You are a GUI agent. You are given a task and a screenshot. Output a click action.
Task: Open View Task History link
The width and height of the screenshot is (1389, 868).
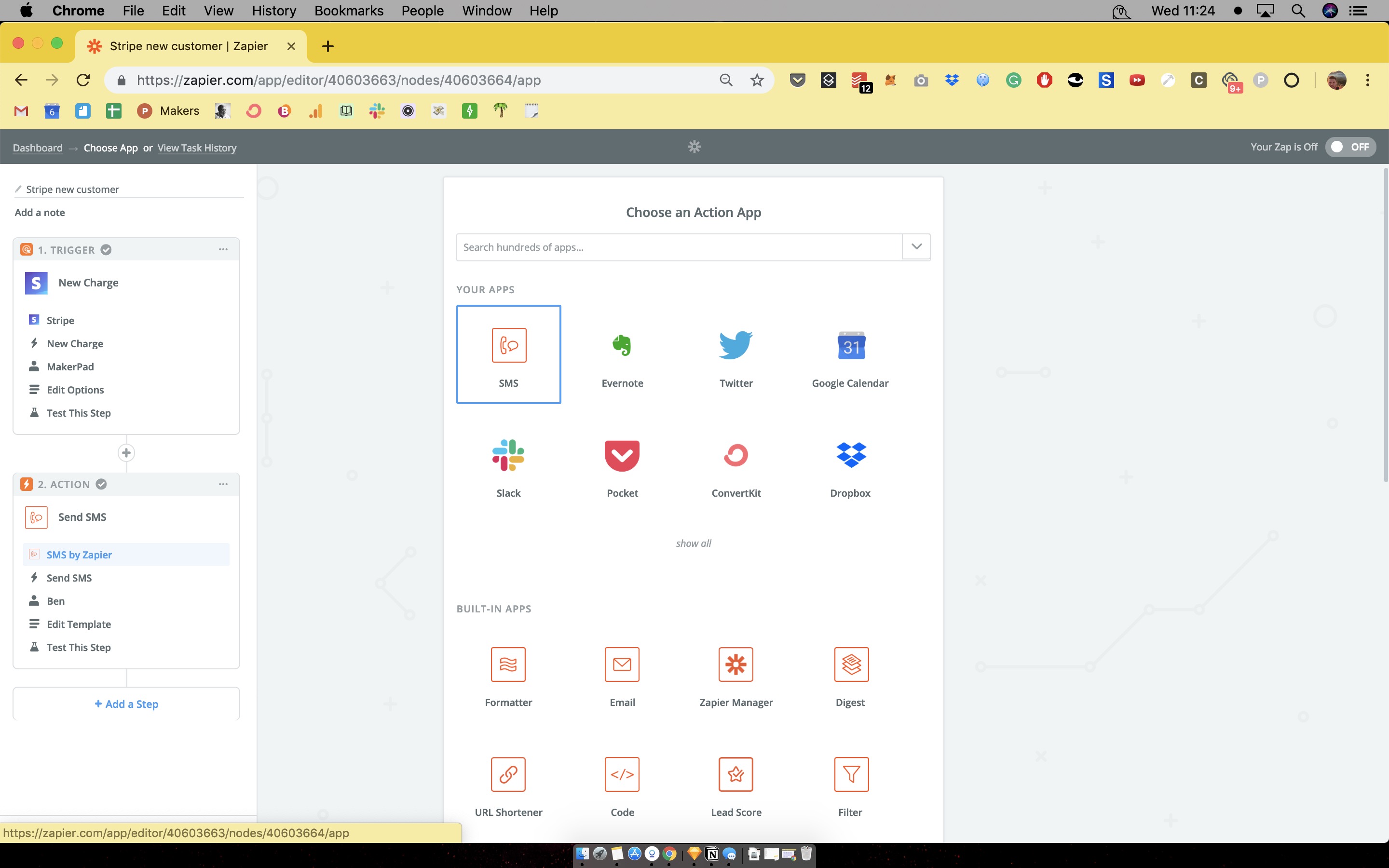(197, 148)
